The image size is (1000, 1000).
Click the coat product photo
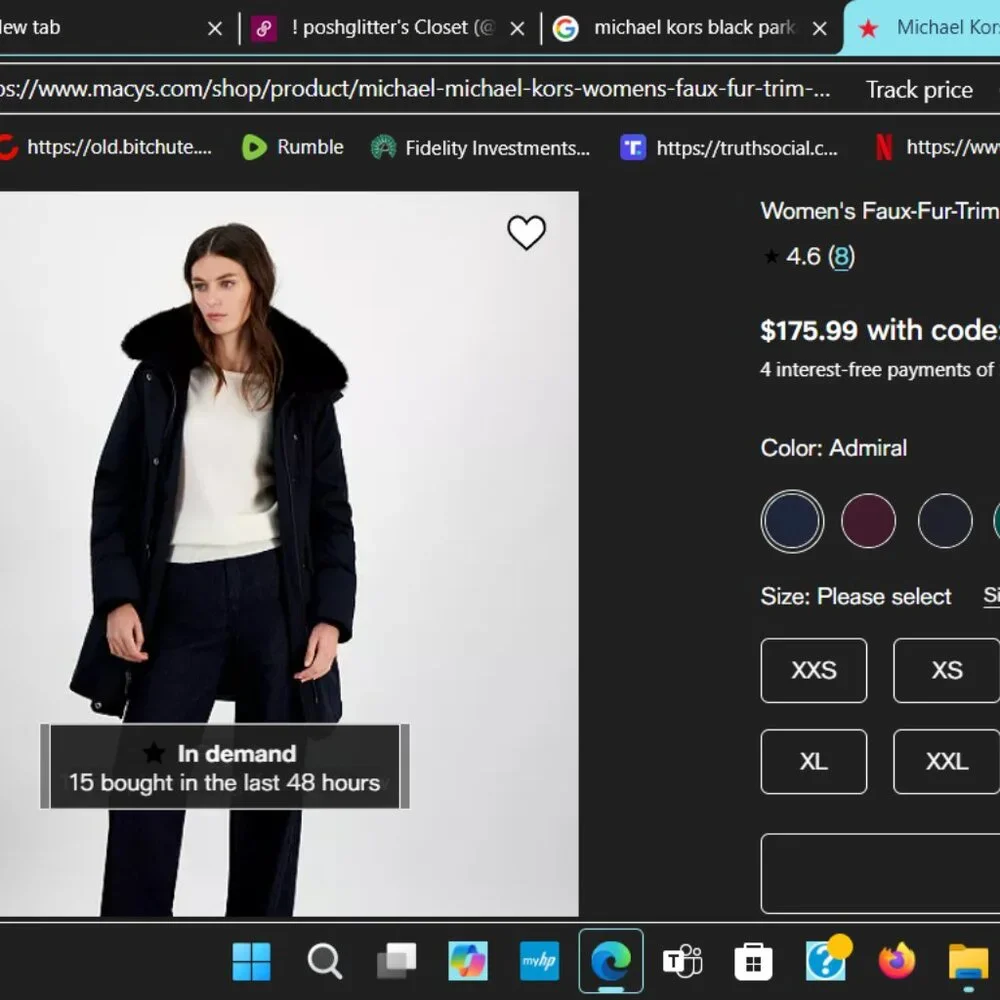tap(289, 554)
